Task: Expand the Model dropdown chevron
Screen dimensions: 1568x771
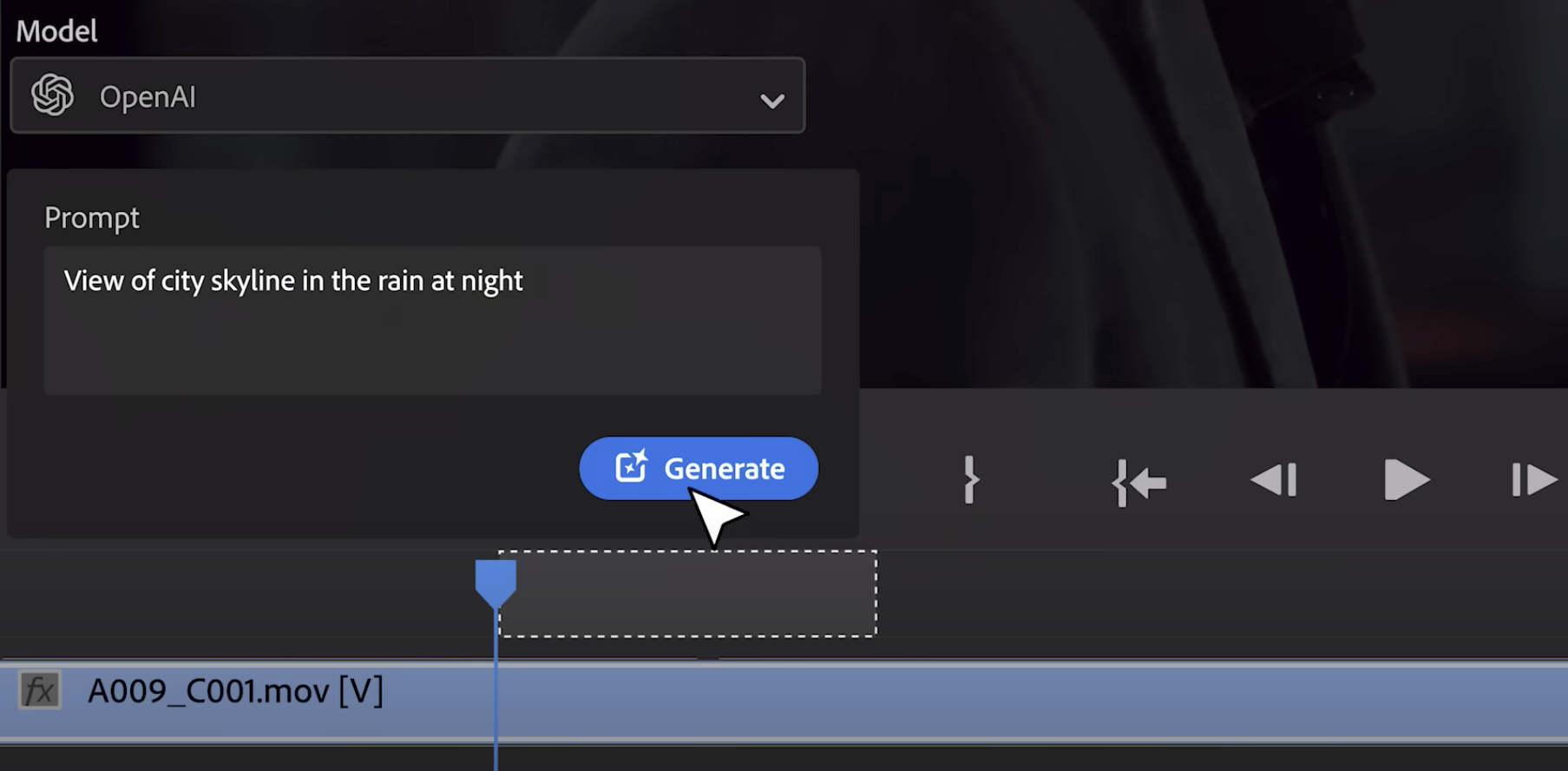Action: [x=771, y=101]
